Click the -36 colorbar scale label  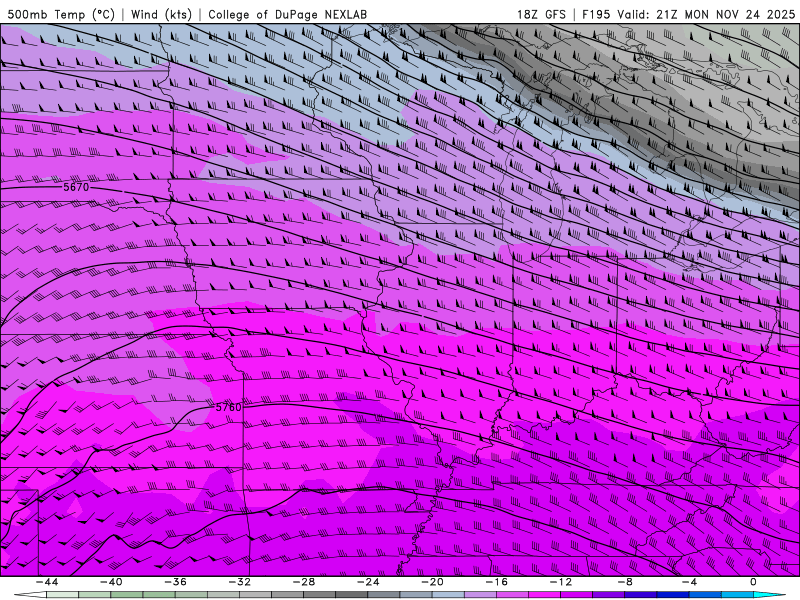click(x=176, y=582)
